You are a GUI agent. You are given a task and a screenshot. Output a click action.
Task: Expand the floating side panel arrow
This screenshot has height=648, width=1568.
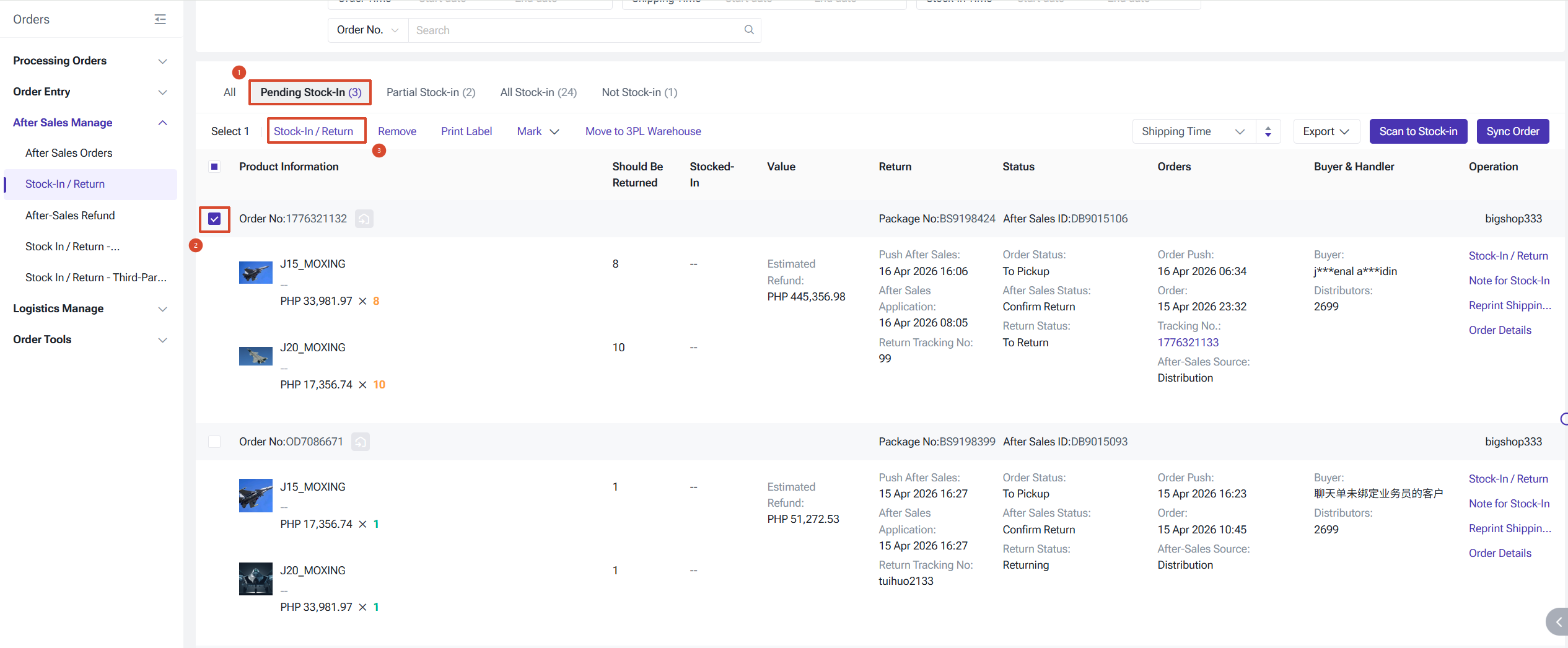(1557, 621)
